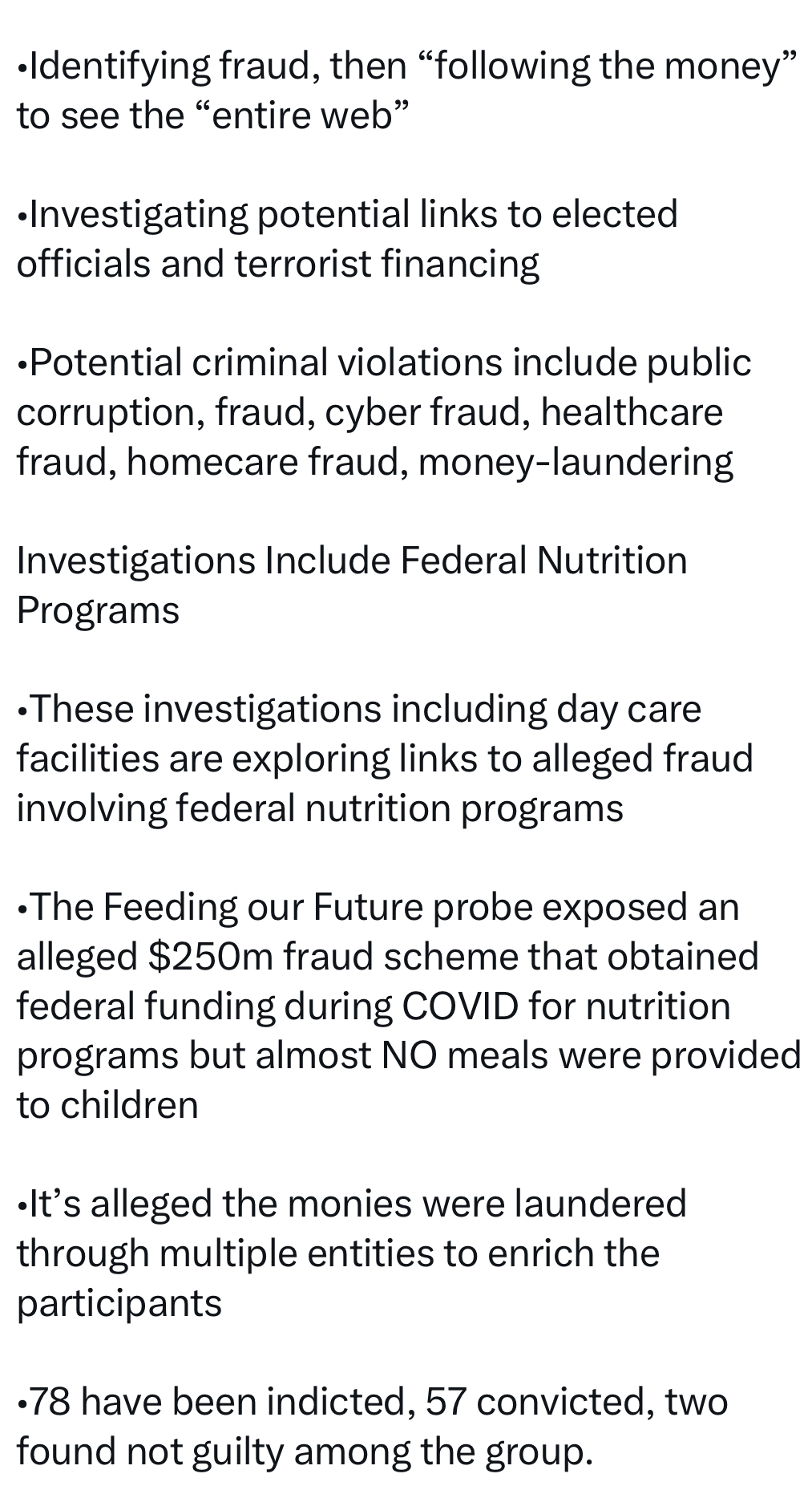Click the line "involving federal nutrition programs"
Screen dimensions: 812x1490
319,808
